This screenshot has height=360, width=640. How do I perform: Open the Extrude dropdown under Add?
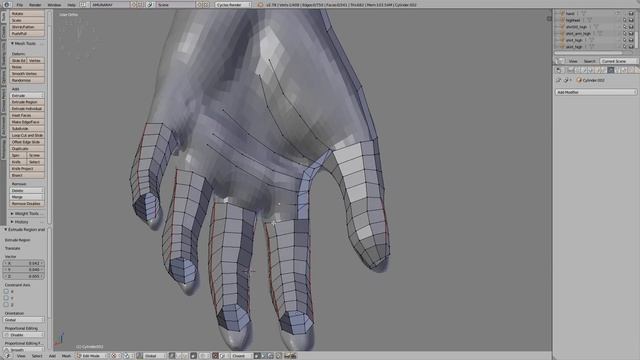pos(27,96)
